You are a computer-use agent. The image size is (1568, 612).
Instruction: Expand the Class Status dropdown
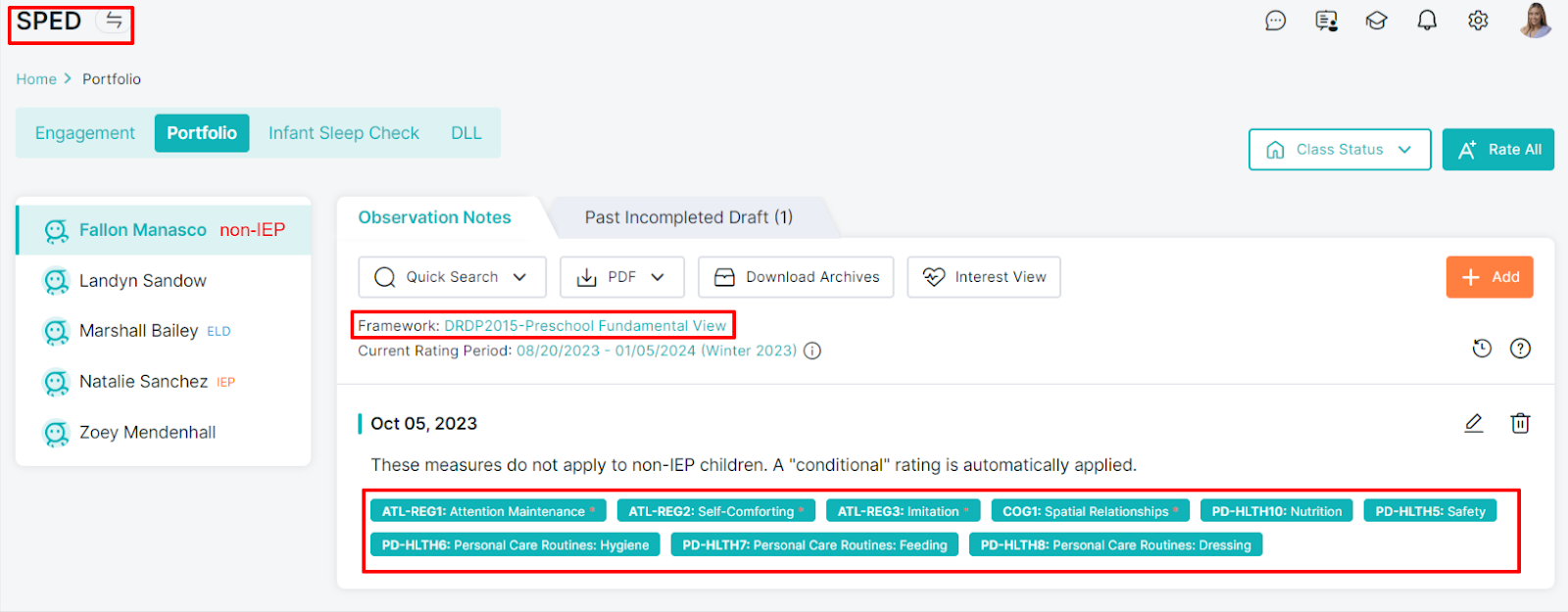pos(1339,150)
